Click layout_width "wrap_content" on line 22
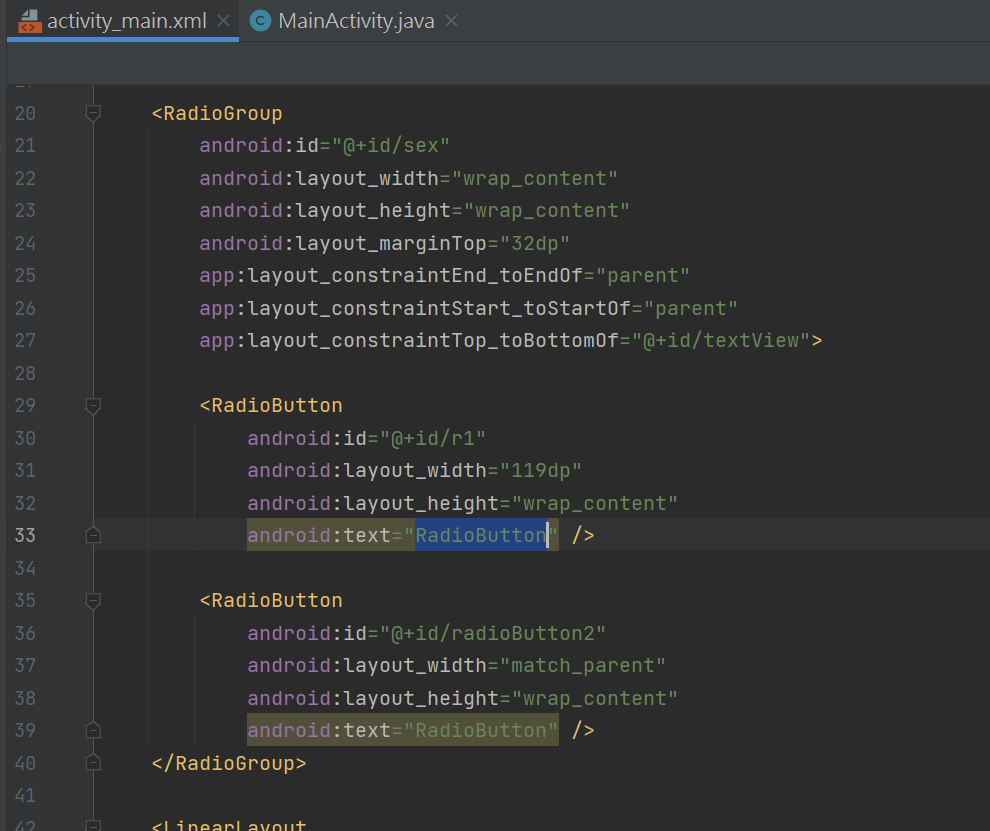 coord(534,179)
